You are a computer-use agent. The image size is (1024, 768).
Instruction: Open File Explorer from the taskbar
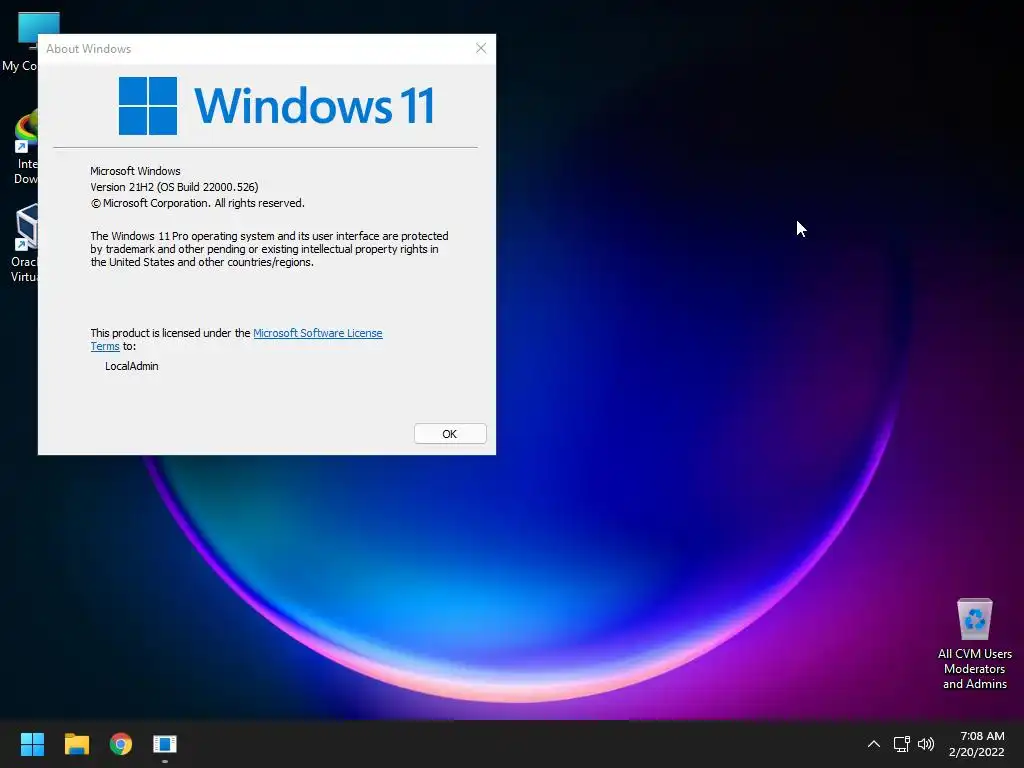(x=76, y=744)
